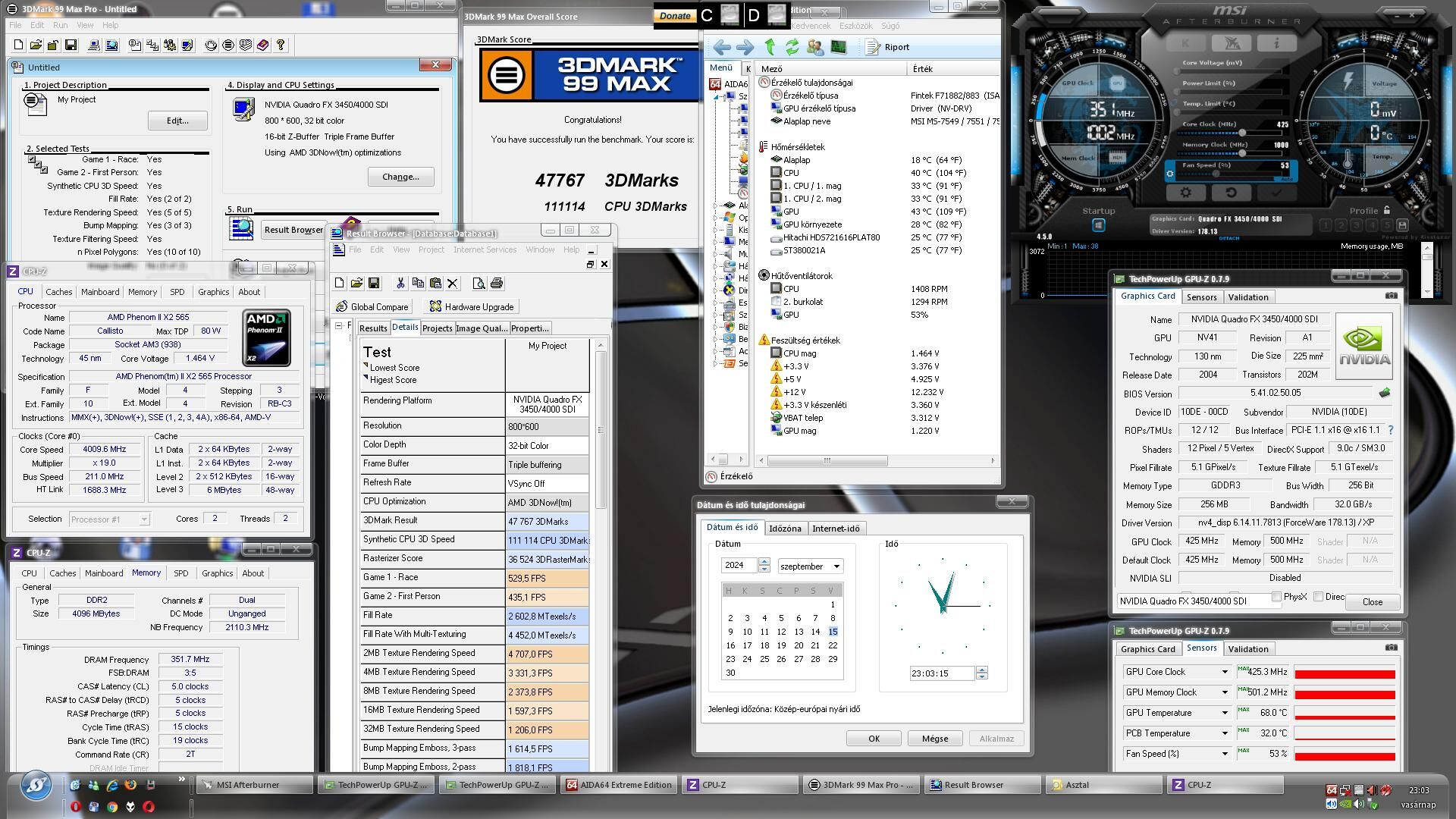
Task: Click GPU-Z BIOS export chip icon
Action: (x=1385, y=393)
